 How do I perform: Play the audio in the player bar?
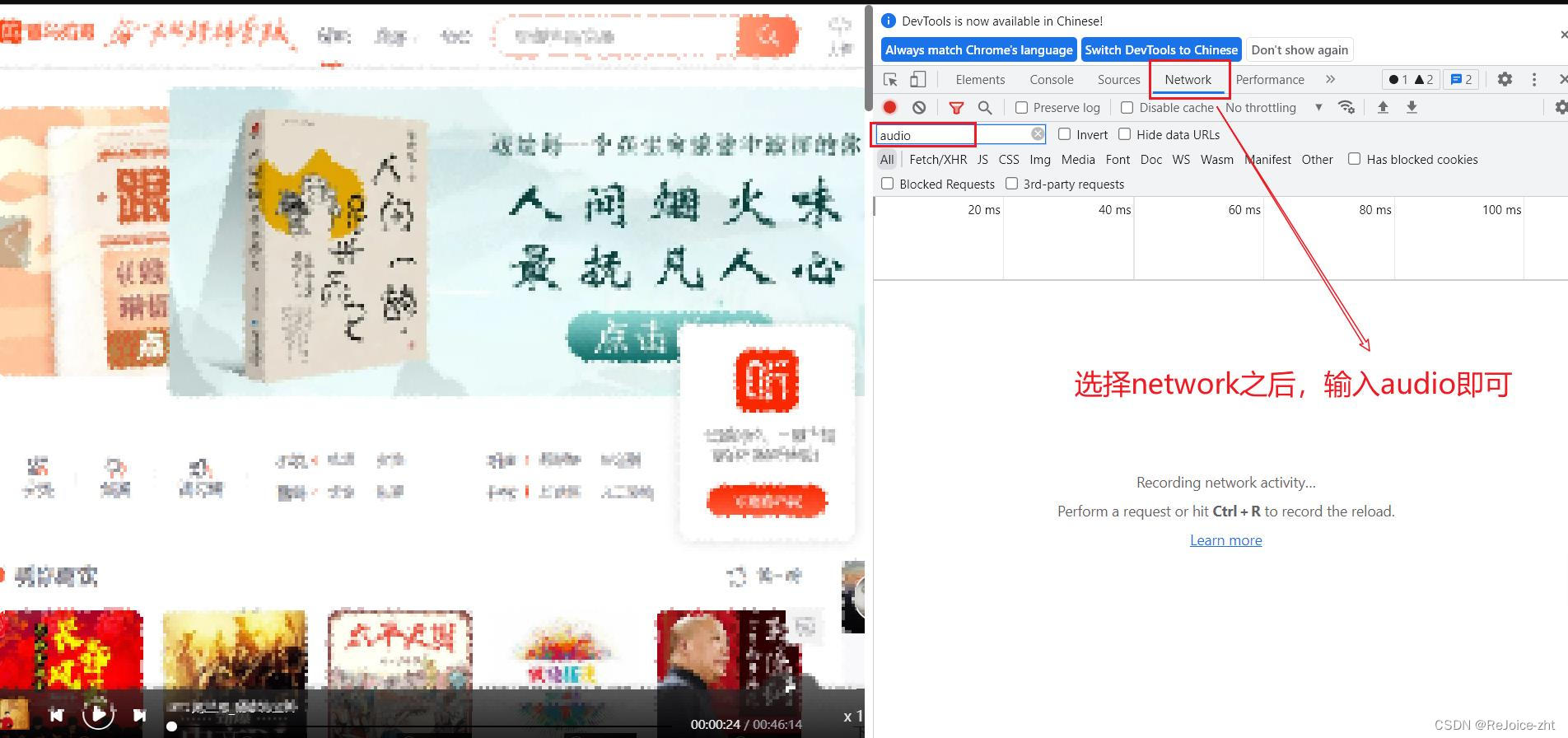point(98,714)
